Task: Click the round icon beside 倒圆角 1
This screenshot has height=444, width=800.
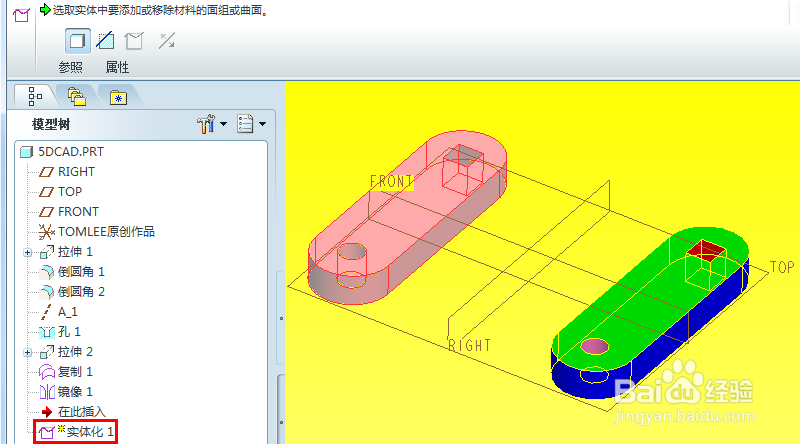Action: pos(47,272)
